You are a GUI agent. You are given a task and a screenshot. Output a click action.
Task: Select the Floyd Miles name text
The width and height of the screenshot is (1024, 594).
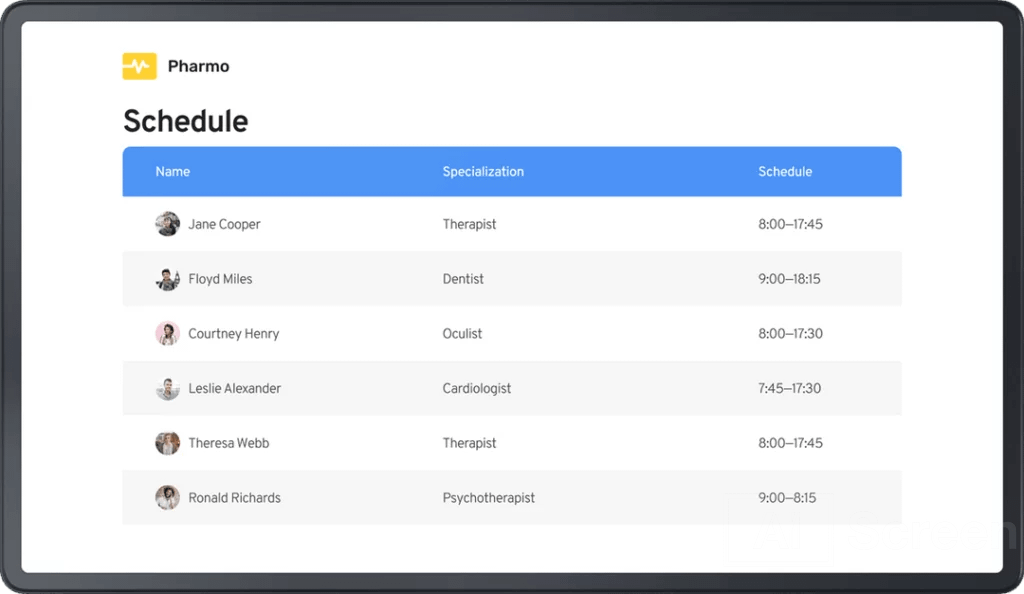coord(220,279)
